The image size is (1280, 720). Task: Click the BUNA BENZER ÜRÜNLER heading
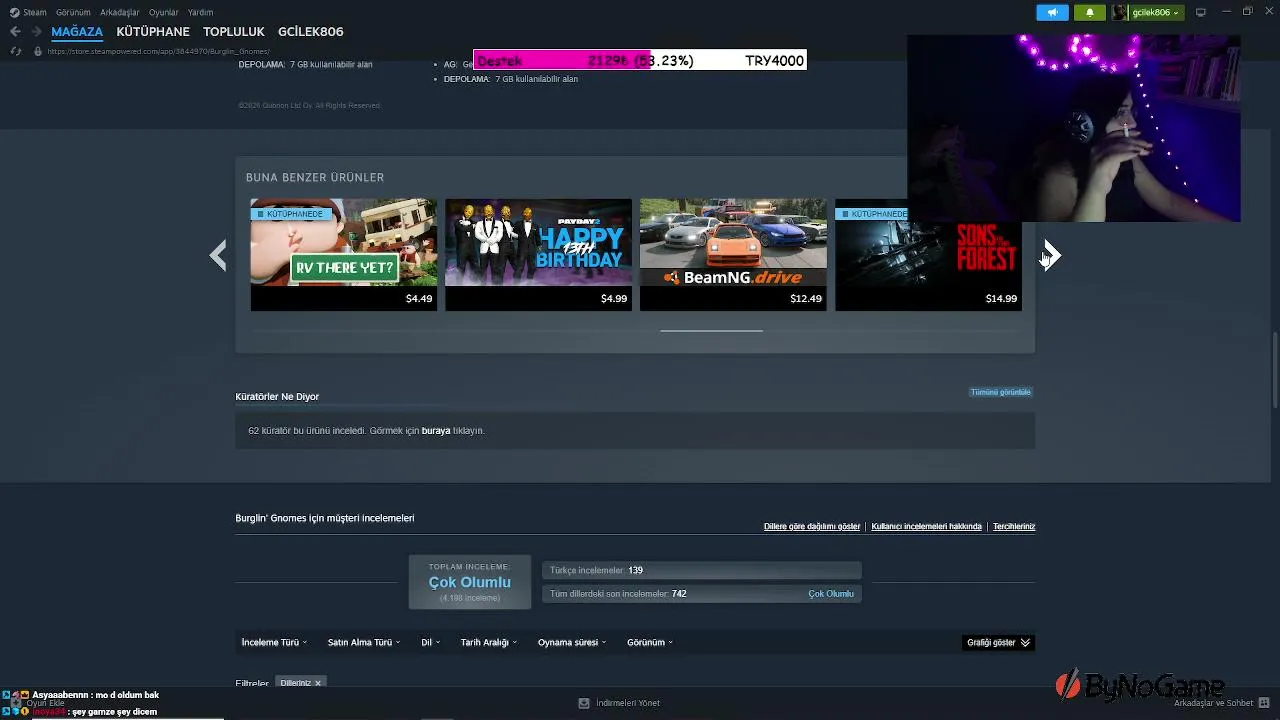click(x=315, y=178)
